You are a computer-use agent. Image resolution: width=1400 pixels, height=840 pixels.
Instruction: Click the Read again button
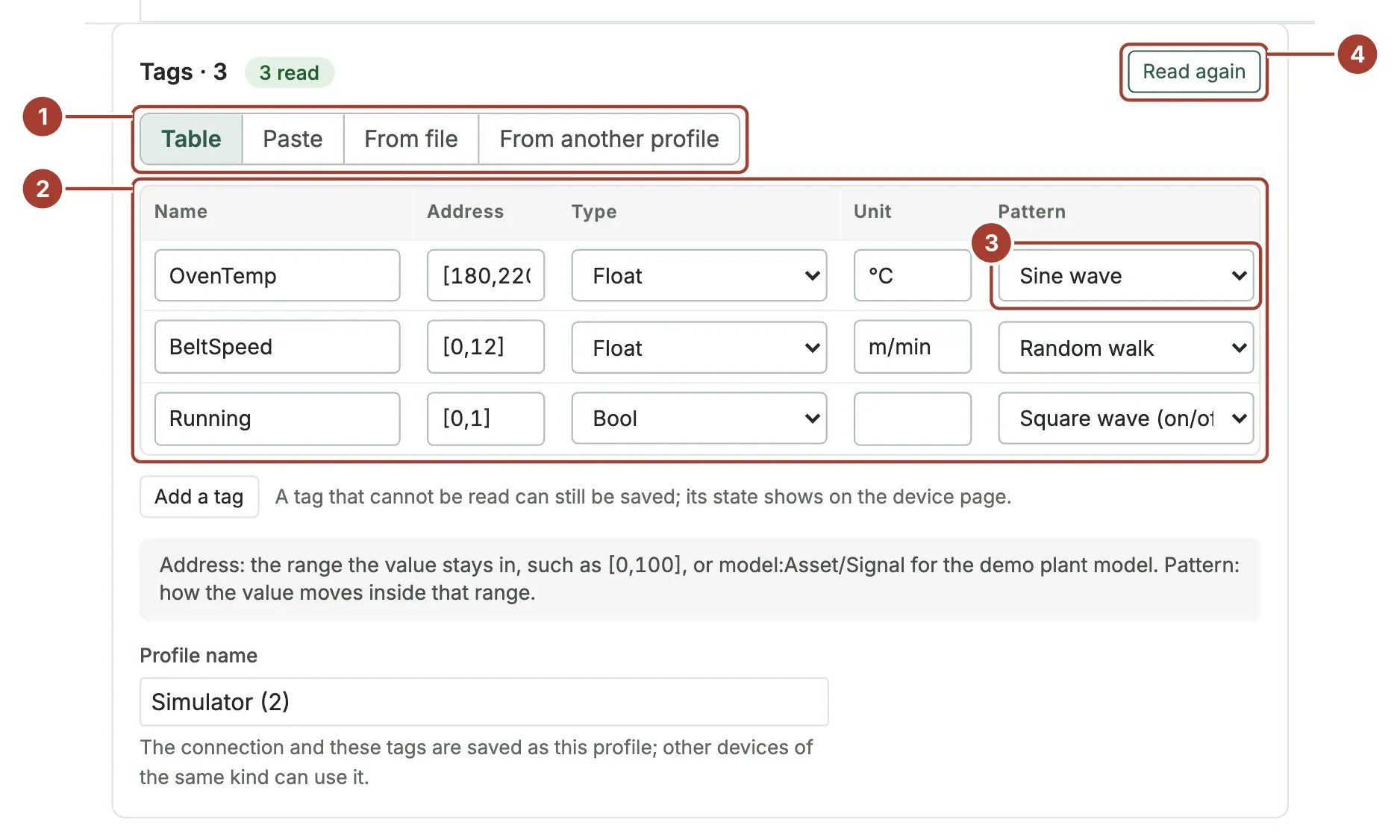[x=1193, y=72]
